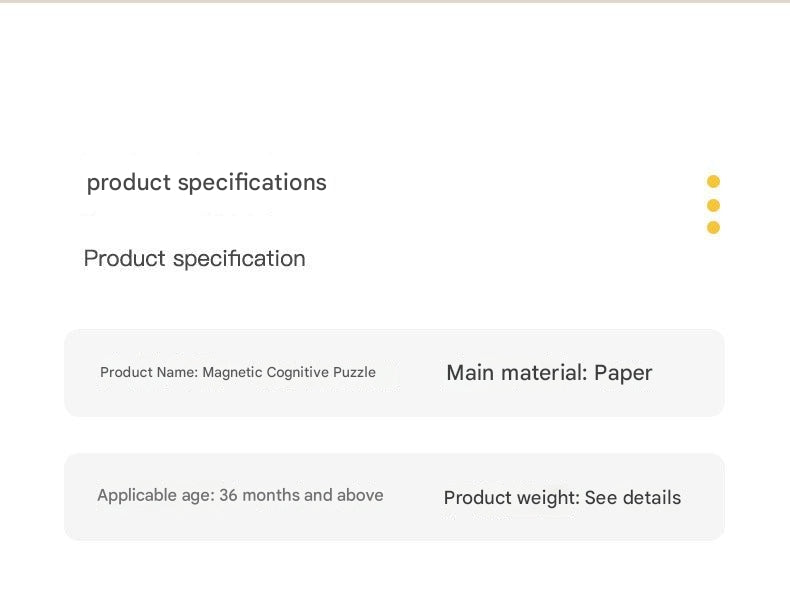Viewport: 790px width, 593px height.
Task: Click the 'See details' weight value
Action: click(x=633, y=498)
